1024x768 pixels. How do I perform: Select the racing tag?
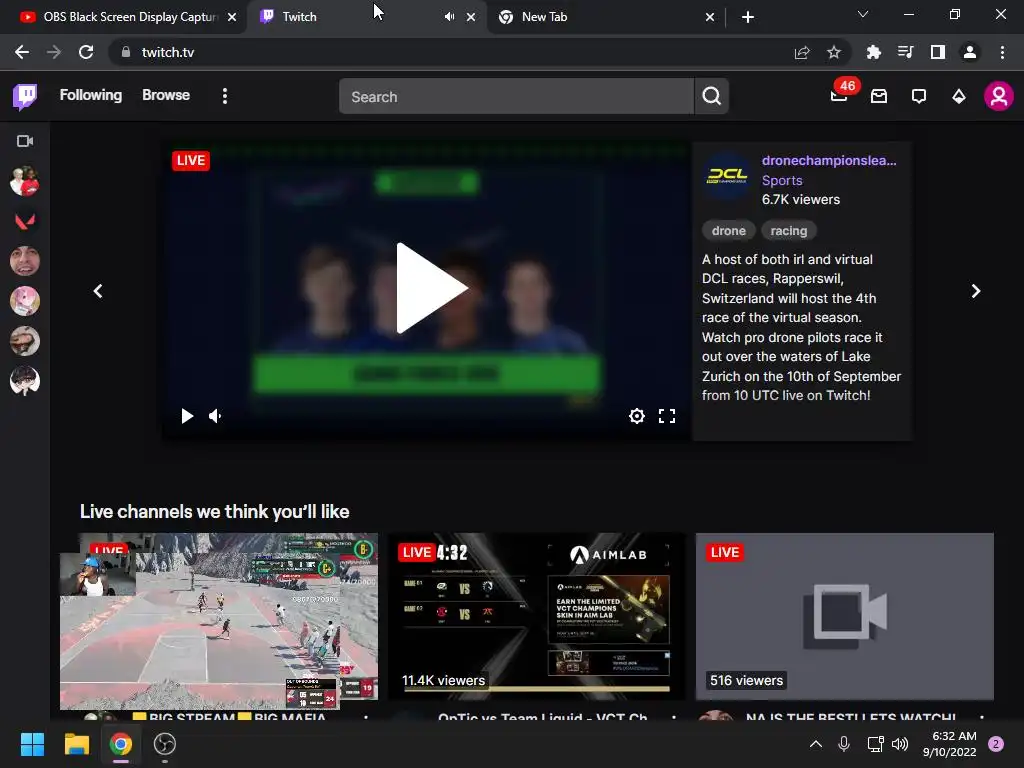point(789,231)
